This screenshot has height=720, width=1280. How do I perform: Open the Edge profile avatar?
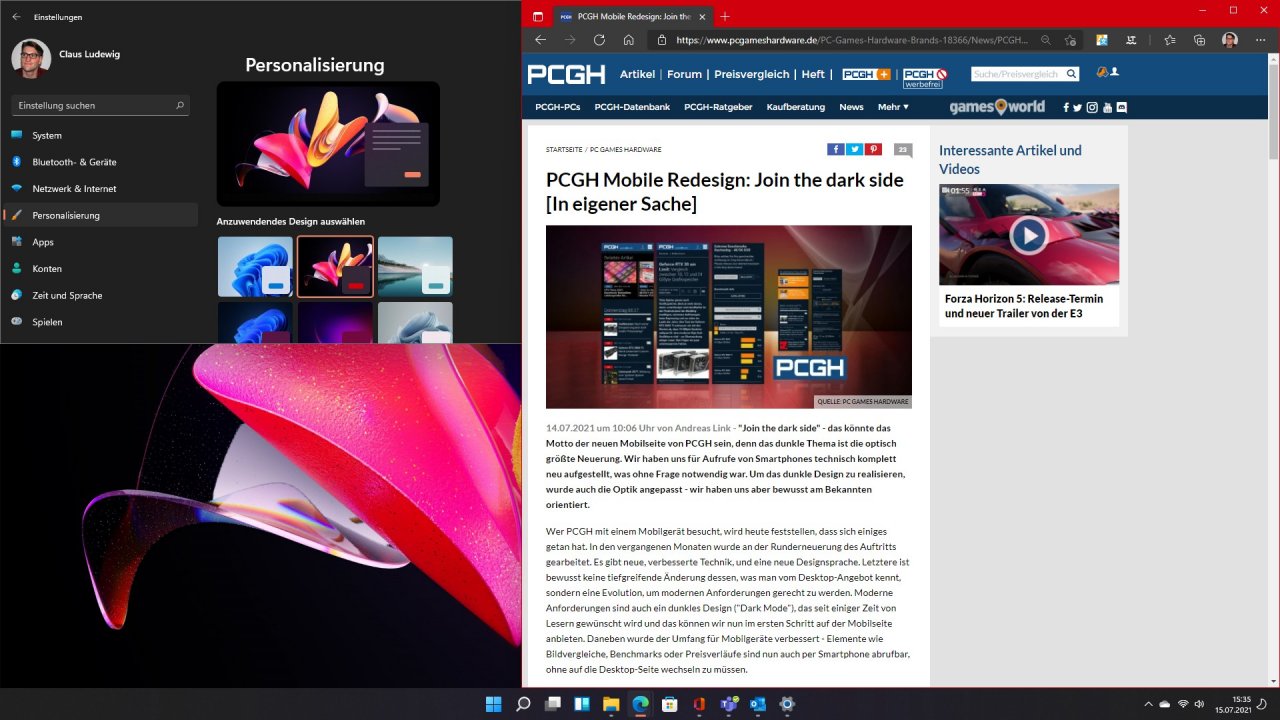click(1230, 40)
